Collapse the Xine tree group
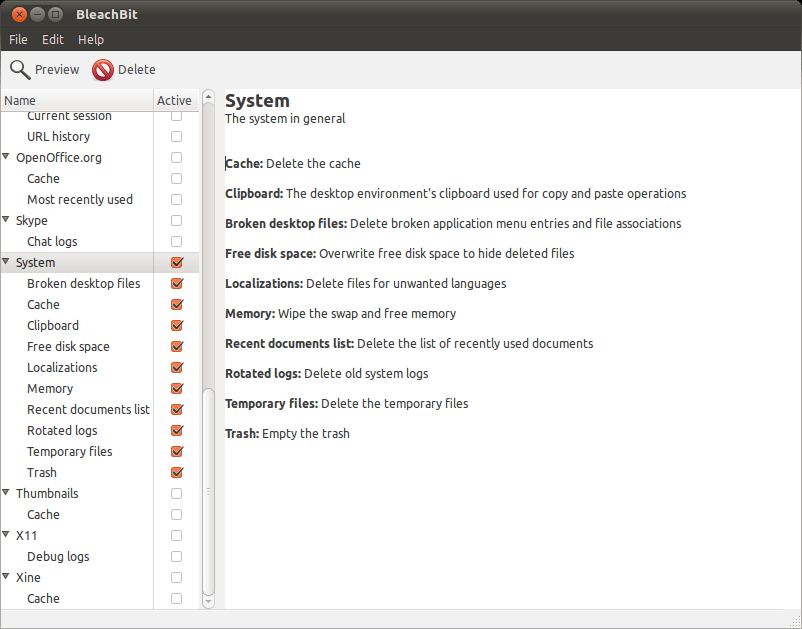 click(x=6, y=576)
